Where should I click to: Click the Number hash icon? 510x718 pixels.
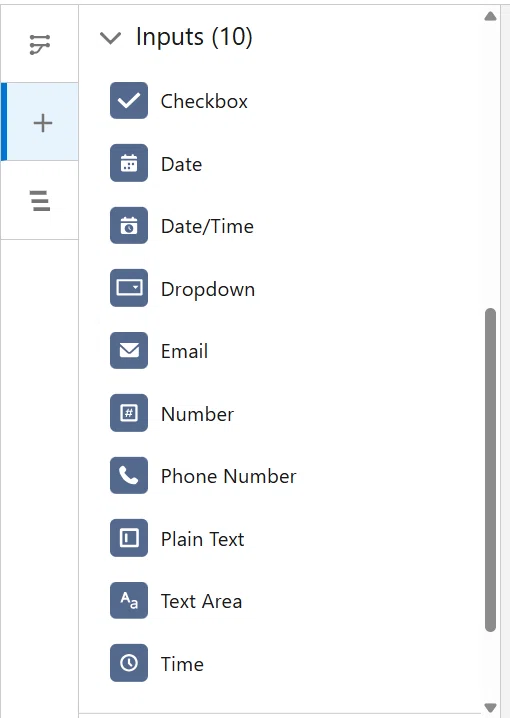point(129,413)
